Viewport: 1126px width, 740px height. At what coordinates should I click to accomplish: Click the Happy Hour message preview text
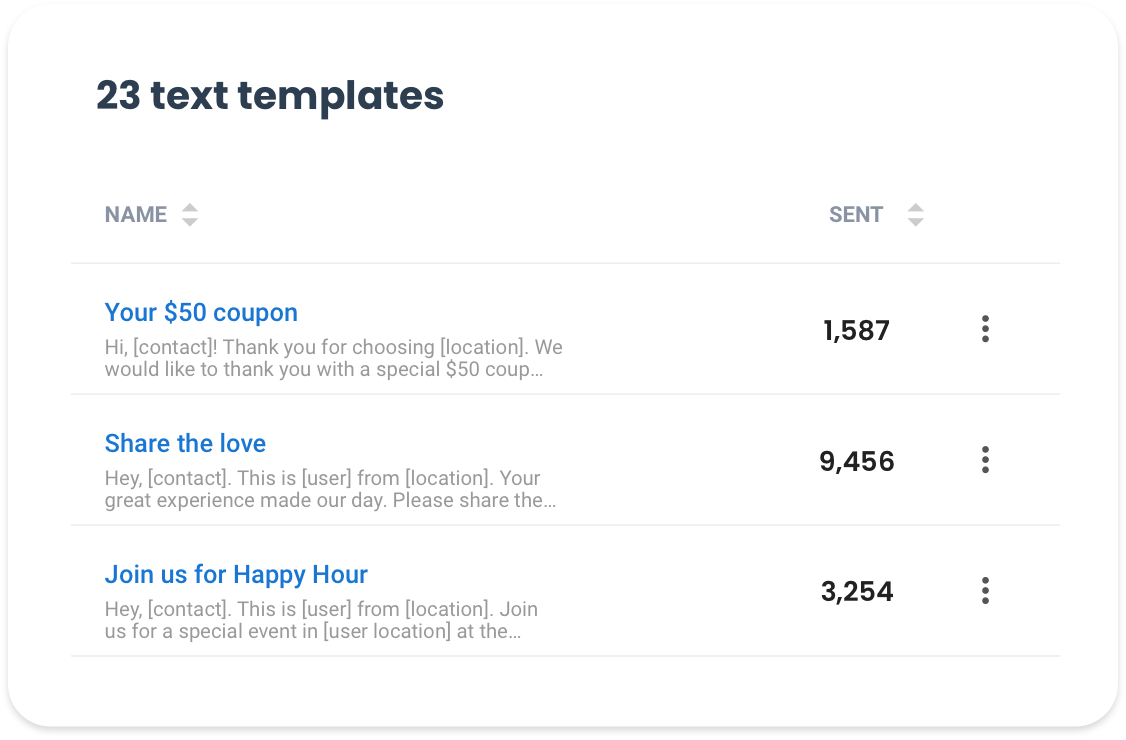coord(321,620)
